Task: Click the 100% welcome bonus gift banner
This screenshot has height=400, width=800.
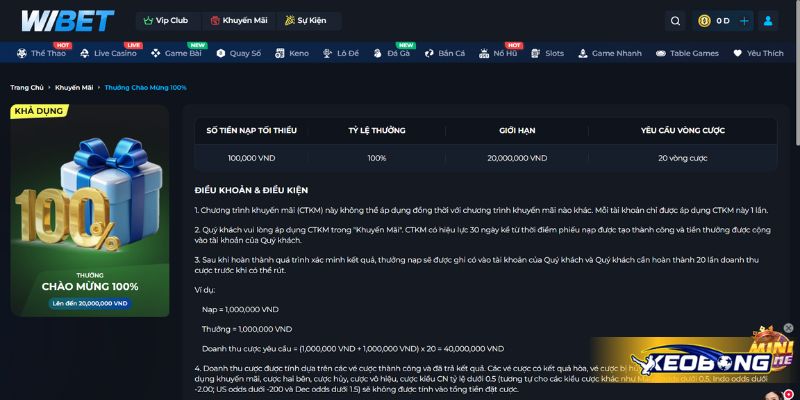Action: (90, 211)
